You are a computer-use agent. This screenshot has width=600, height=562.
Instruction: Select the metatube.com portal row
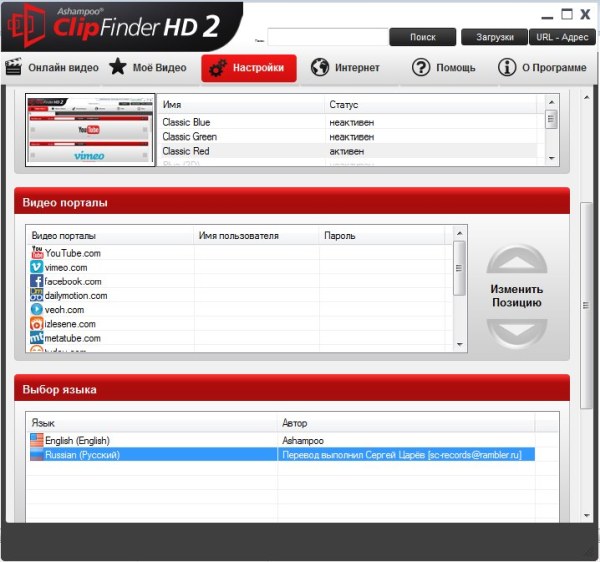[x=239, y=338]
